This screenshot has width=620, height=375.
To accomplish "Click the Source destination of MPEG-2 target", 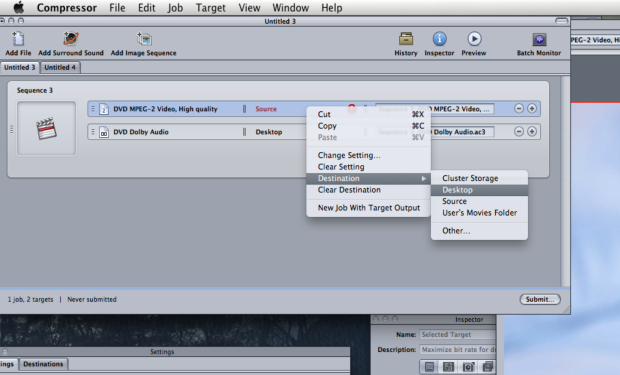I will pos(266,109).
